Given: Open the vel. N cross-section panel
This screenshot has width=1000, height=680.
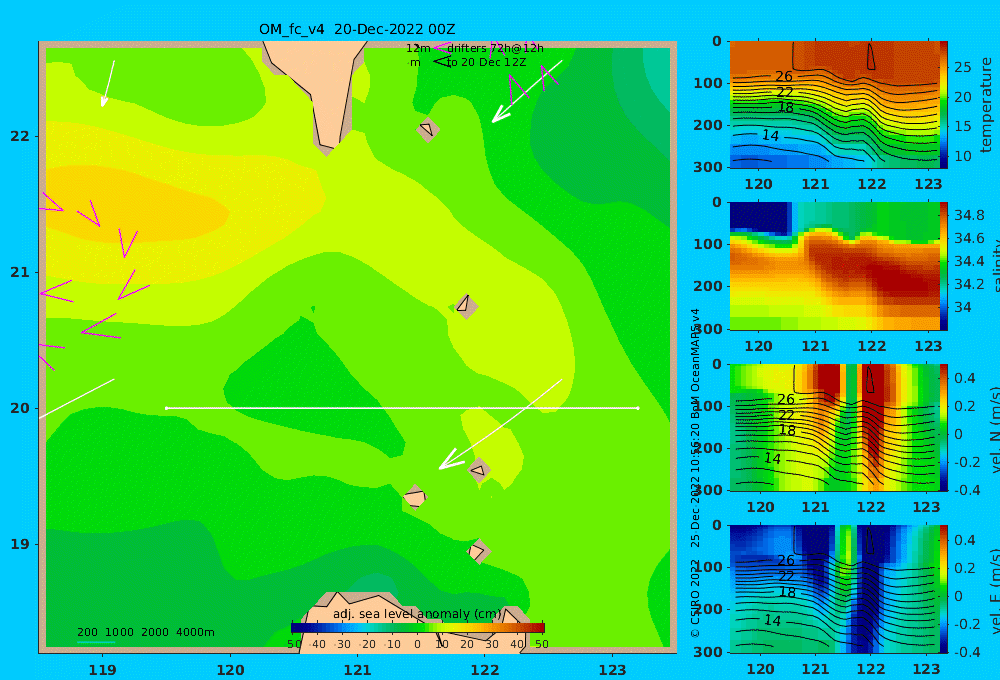Looking at the screenshot, I should click(835, 427).
